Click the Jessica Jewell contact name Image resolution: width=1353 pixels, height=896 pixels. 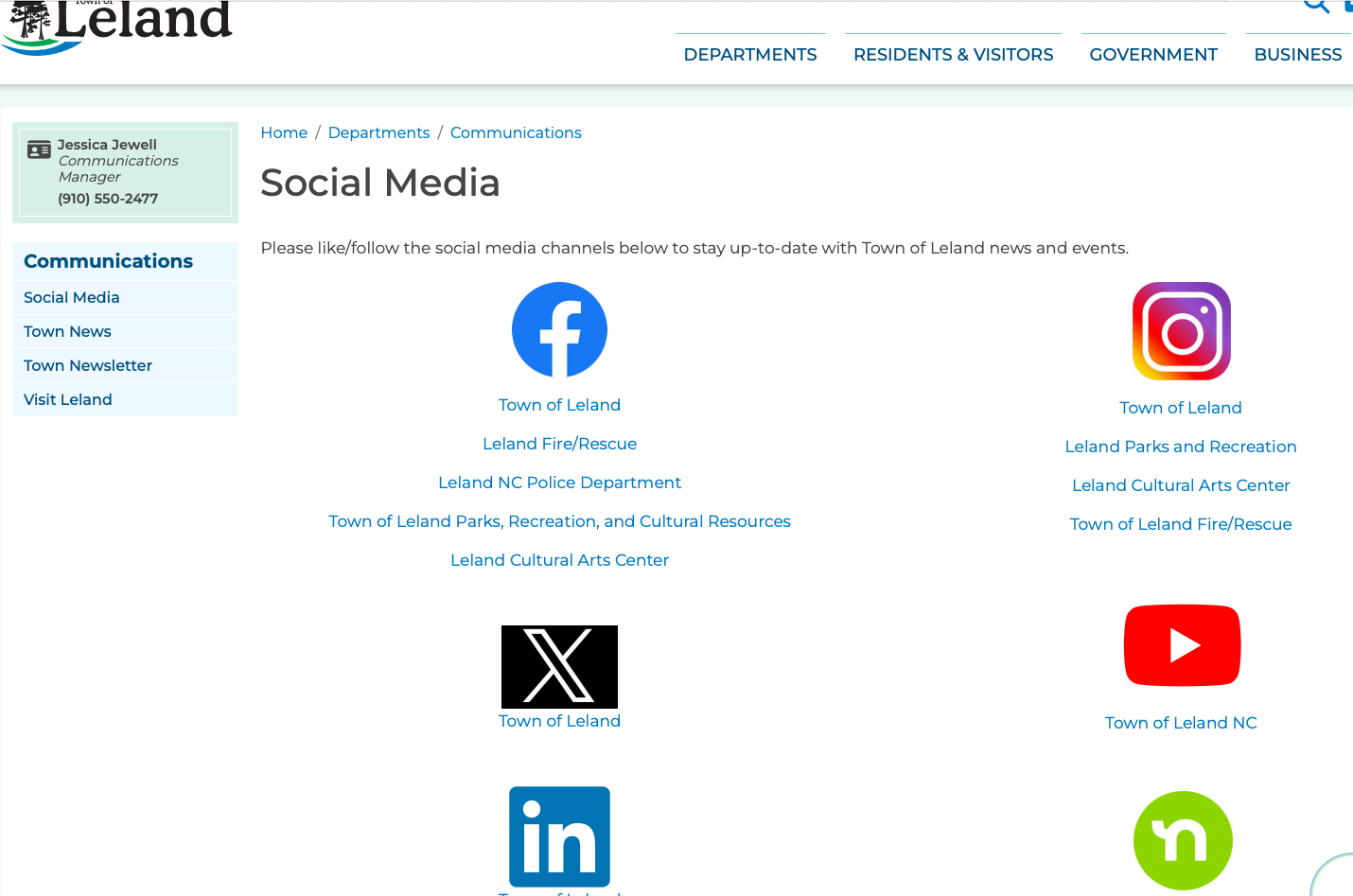pyautogui.click(x=107, y=145)
